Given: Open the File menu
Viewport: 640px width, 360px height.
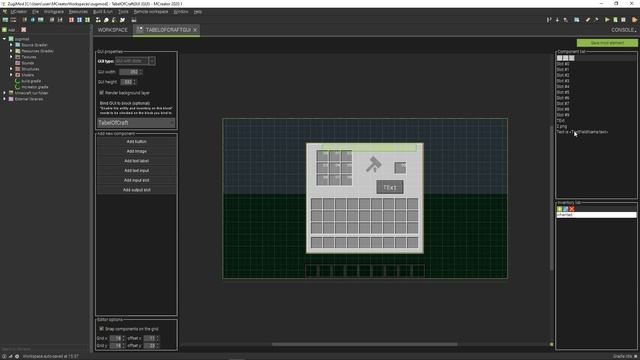Looking at the screenshot, I should point(36,12).
